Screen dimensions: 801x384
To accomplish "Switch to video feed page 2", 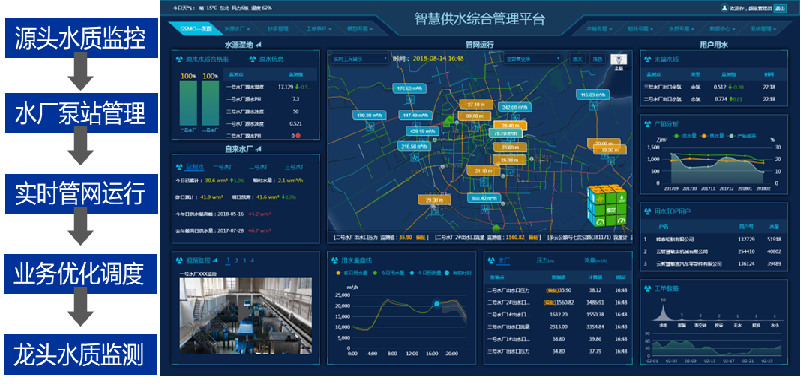I will click(236, 260).
